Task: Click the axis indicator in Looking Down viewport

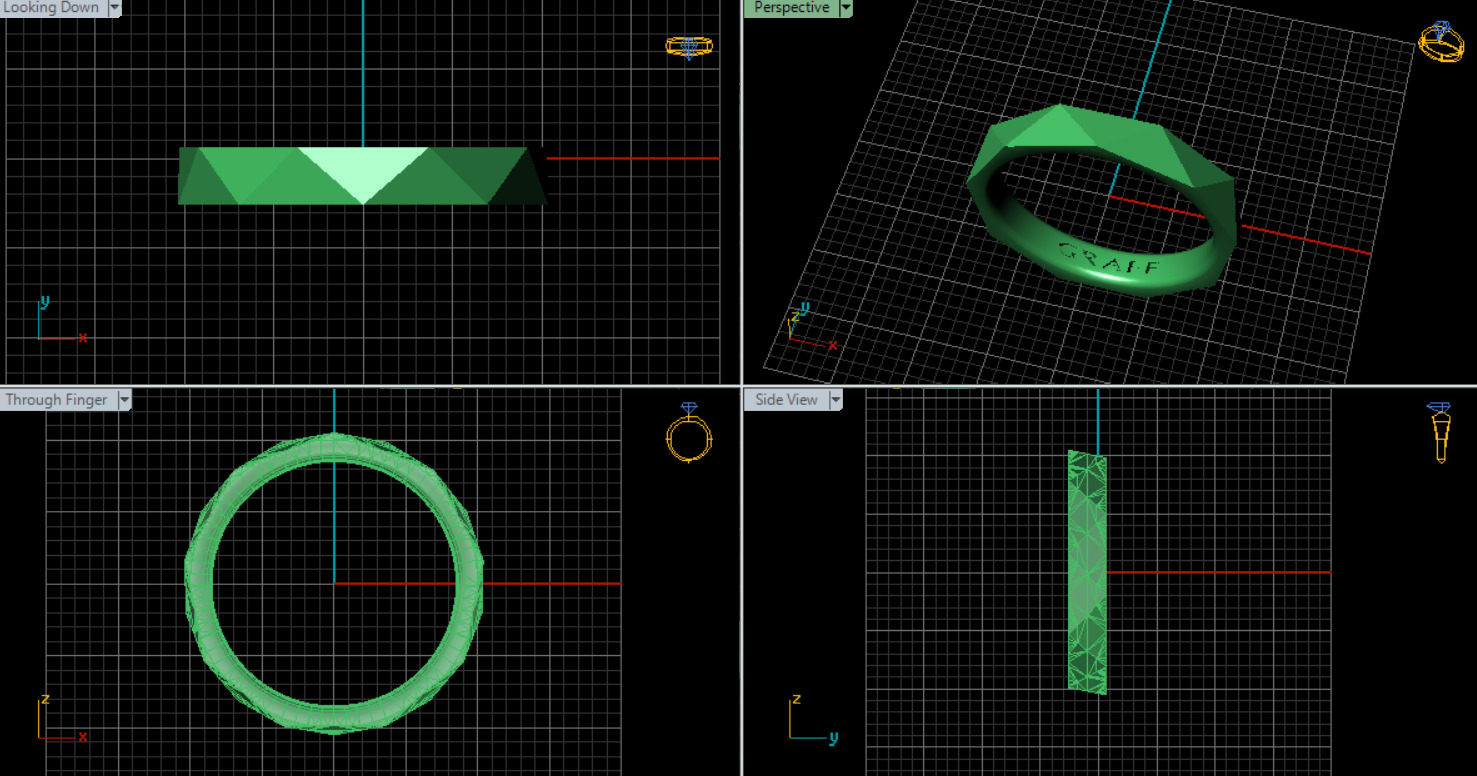Action: [x=62, y=320]
